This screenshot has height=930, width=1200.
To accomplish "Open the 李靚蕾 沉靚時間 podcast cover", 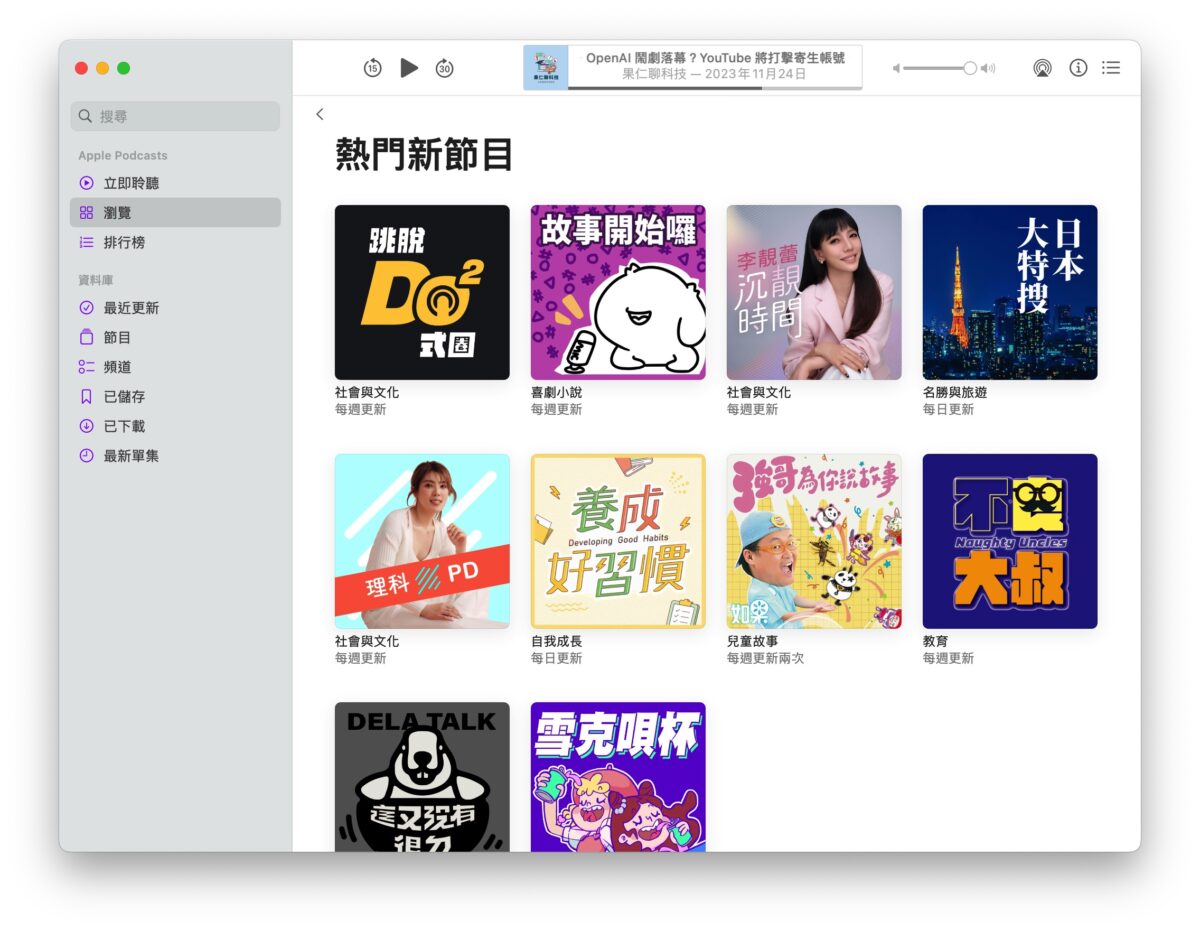I will 814,292.
